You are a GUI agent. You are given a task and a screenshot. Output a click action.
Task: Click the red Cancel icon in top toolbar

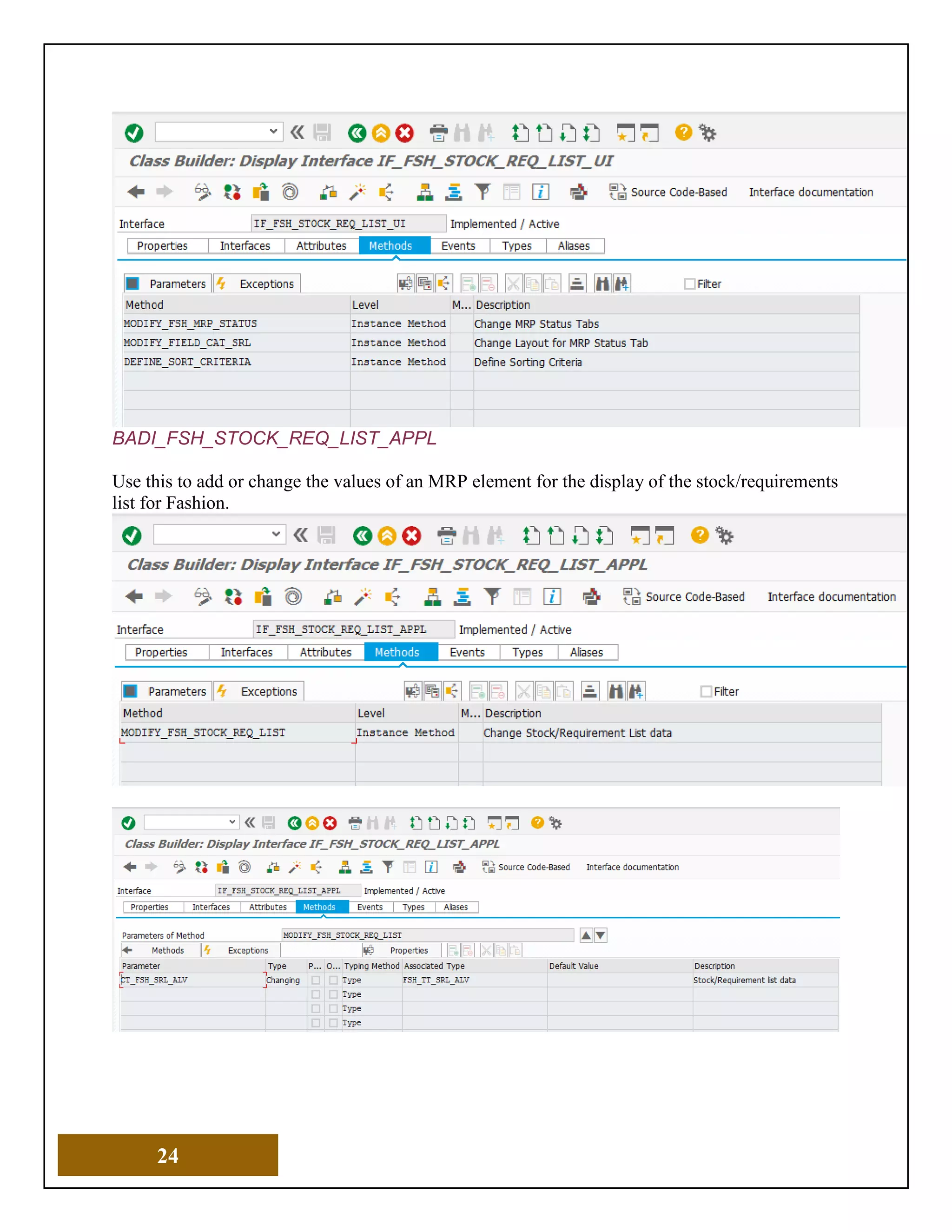point(404,133)
